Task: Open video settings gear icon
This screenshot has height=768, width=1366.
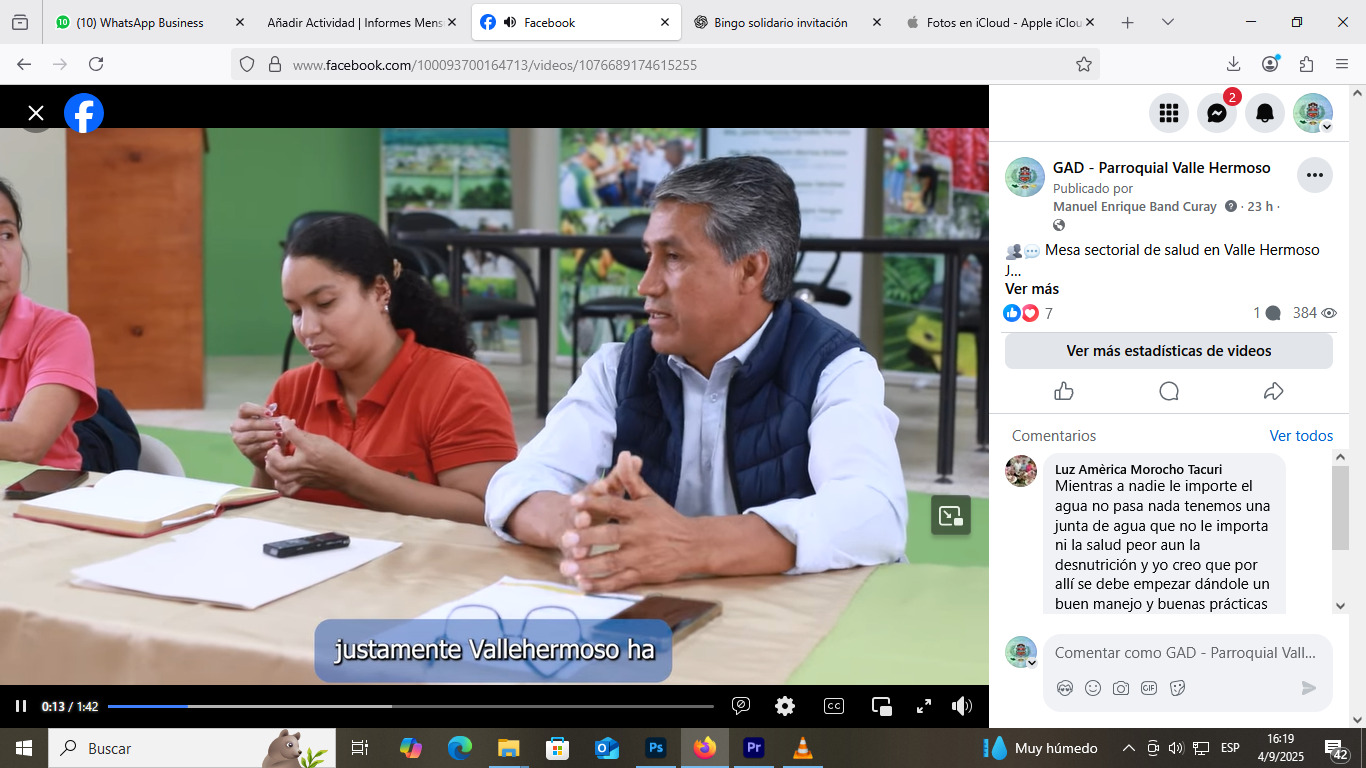Action: pyautogui.click(x=785, y=706)
